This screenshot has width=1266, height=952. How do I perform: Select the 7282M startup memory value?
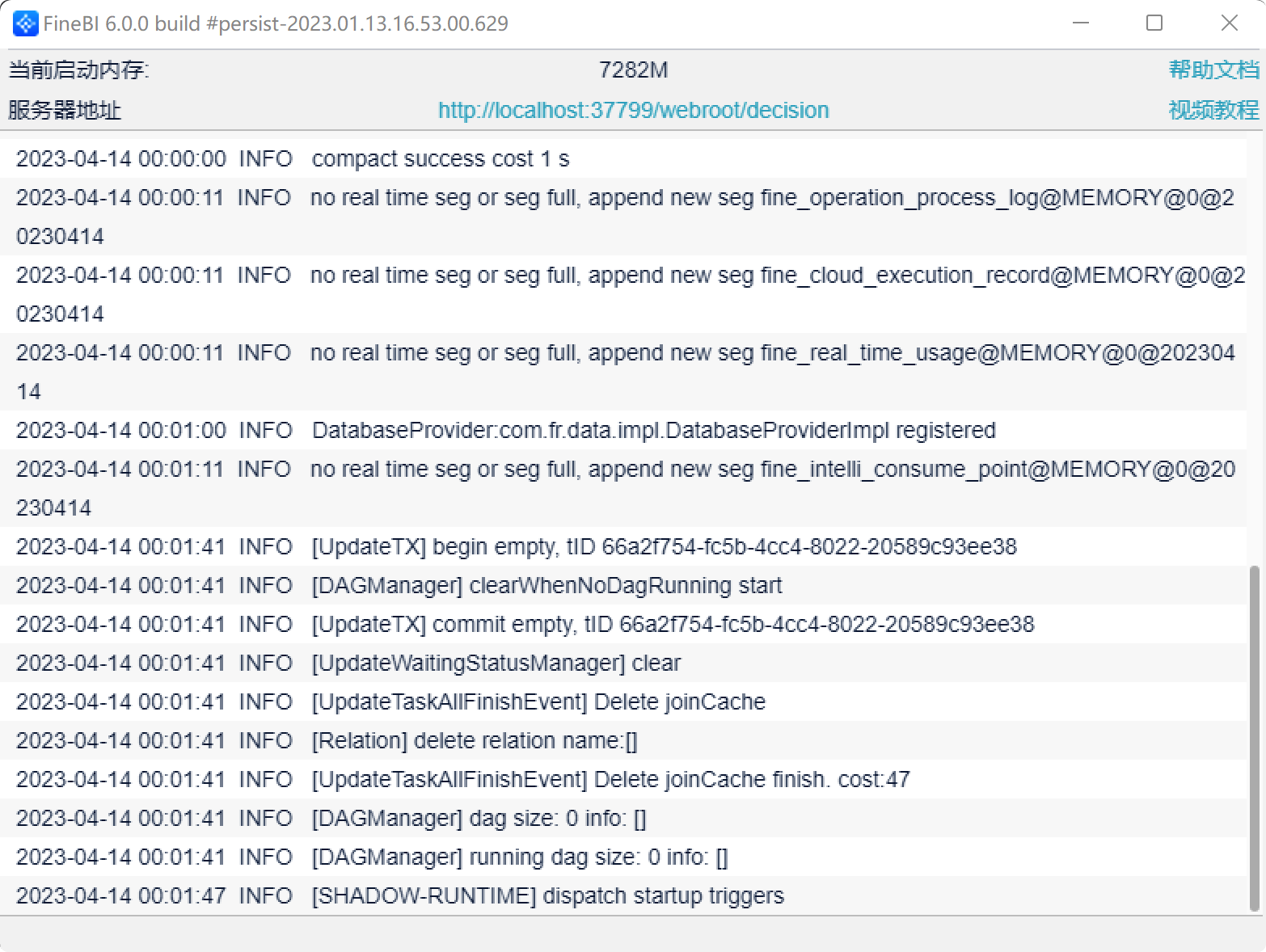pos(633,70)
